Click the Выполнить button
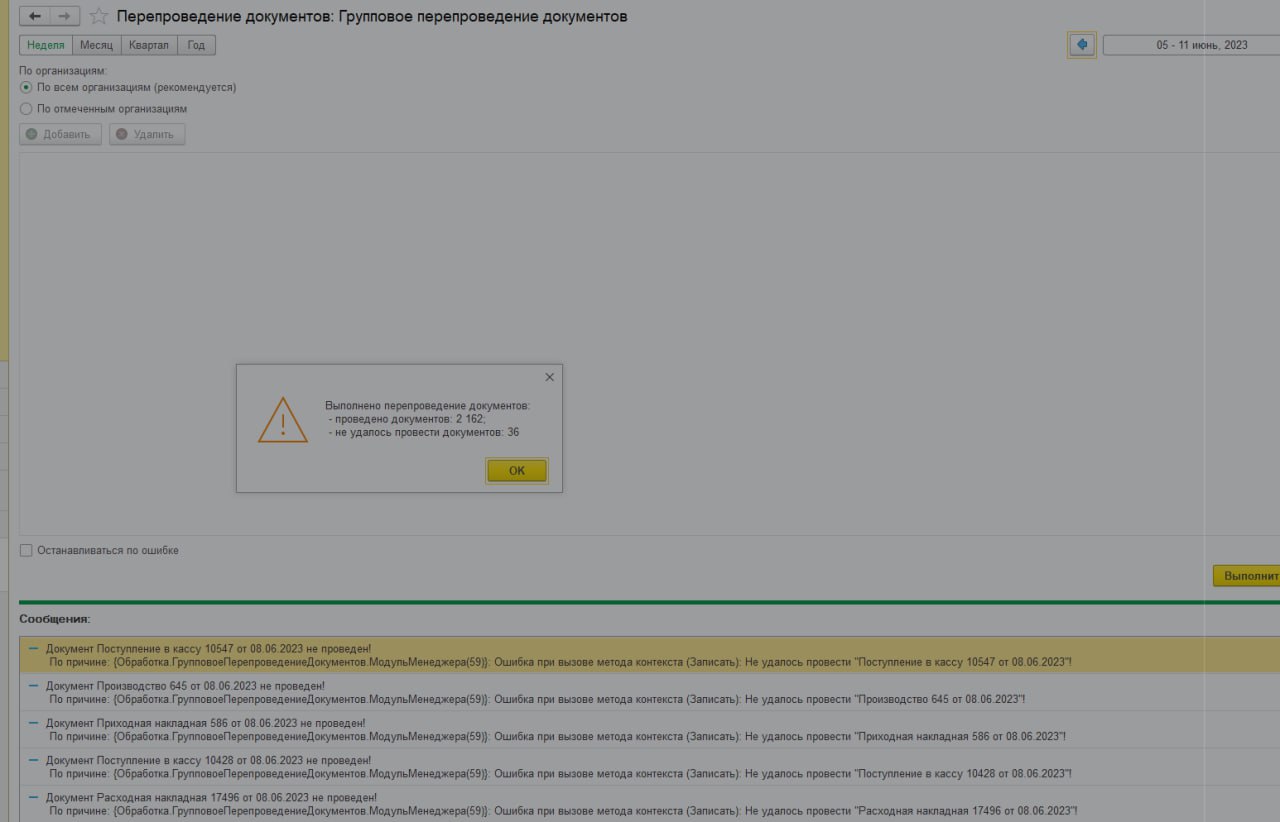 tap(1248, 576)
